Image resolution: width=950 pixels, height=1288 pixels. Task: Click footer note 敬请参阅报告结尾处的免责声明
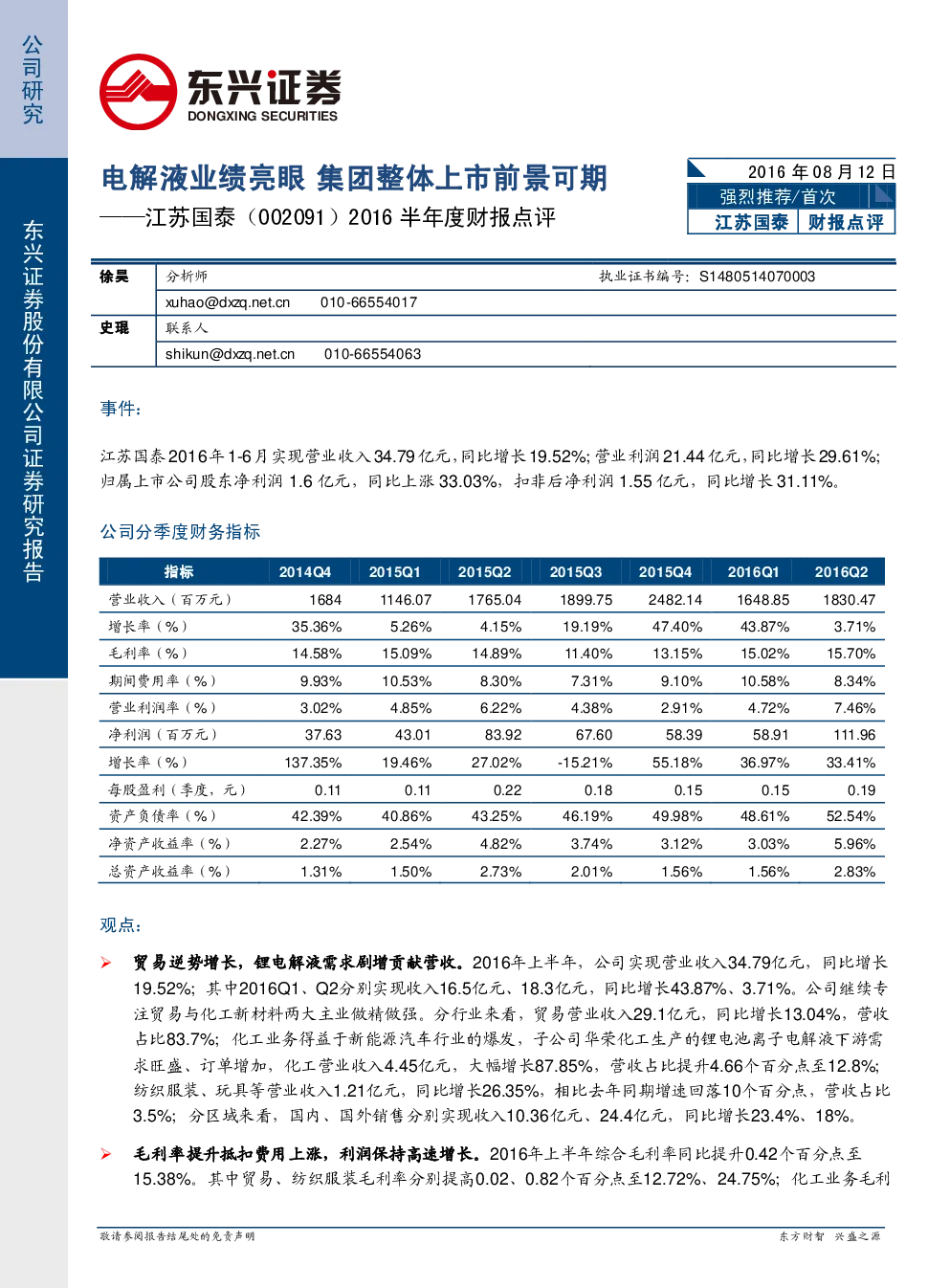tap(178, 1236)
